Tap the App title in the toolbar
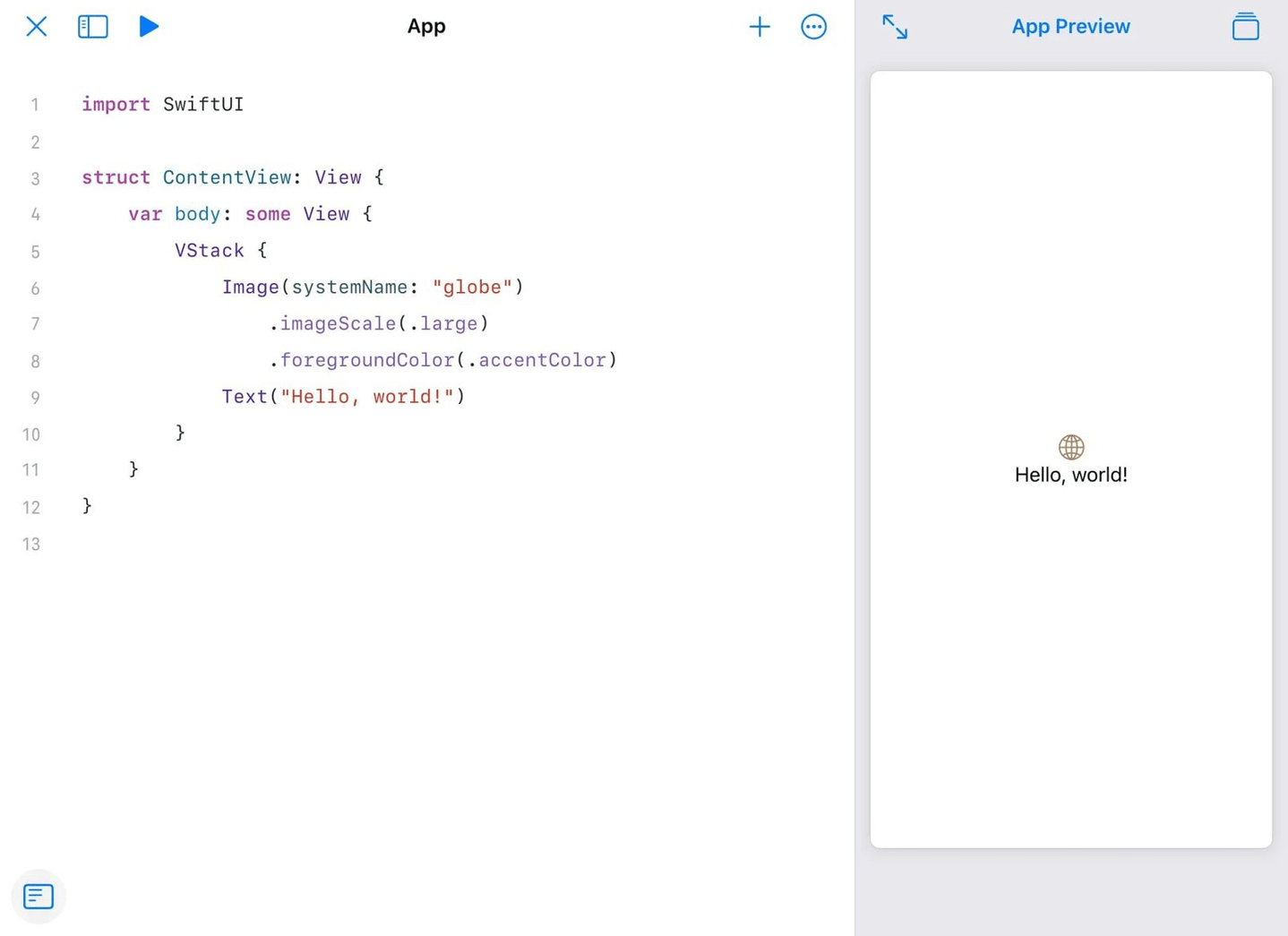The width and height of the screenshot is (1288, 936). click(x=425, y=26)
